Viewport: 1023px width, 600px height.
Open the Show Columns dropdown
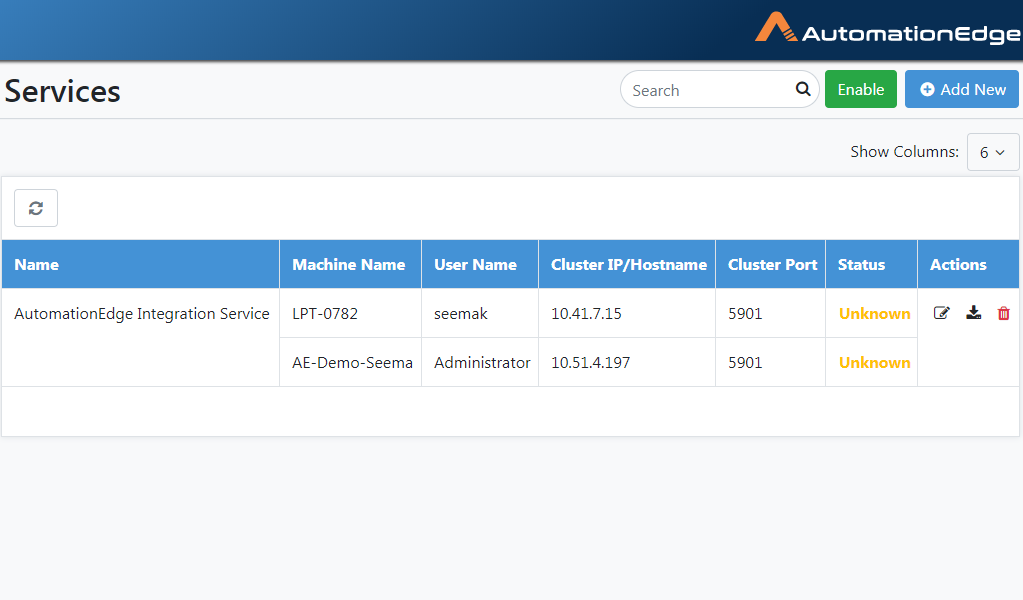tap(992, 152)
